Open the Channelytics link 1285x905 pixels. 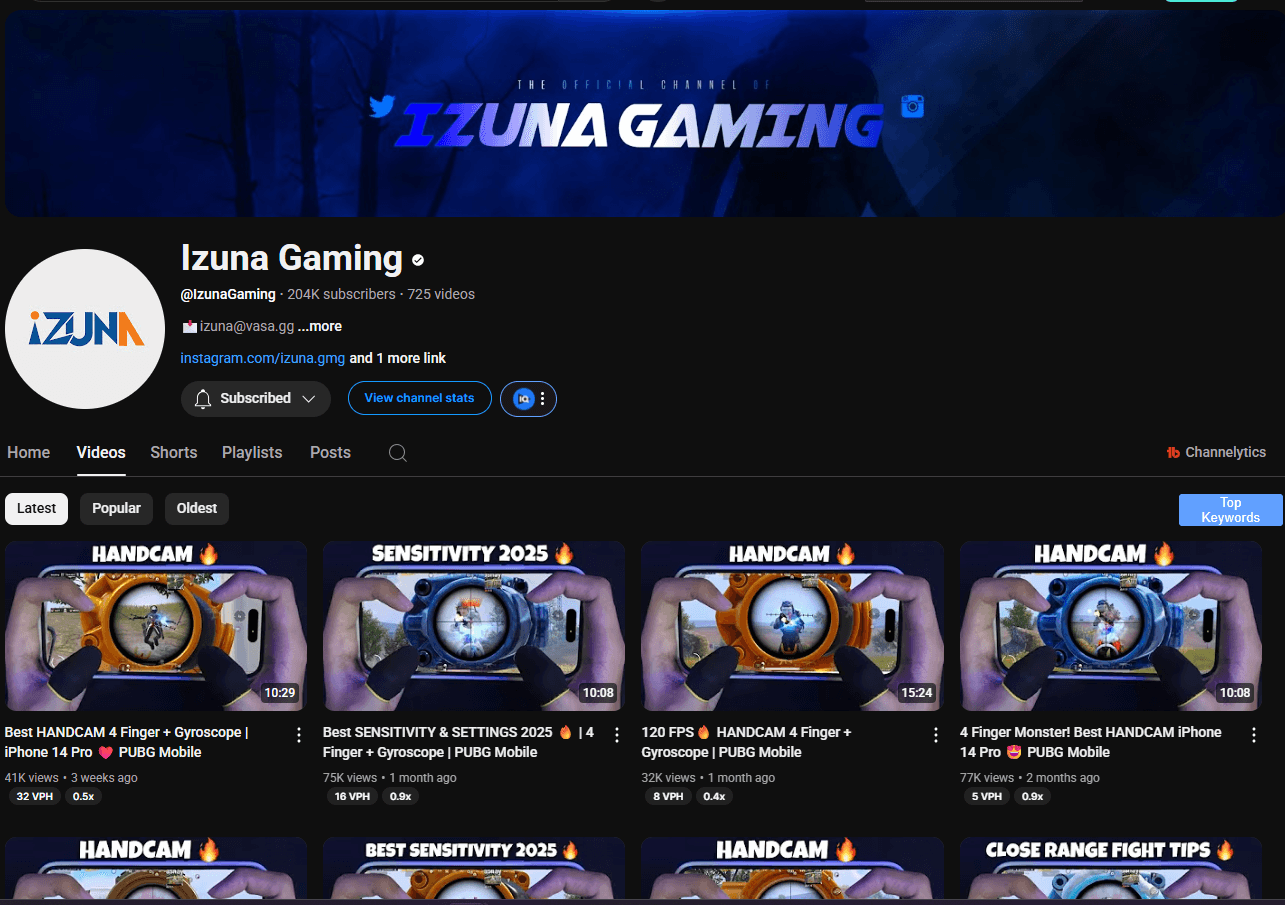1217,453
